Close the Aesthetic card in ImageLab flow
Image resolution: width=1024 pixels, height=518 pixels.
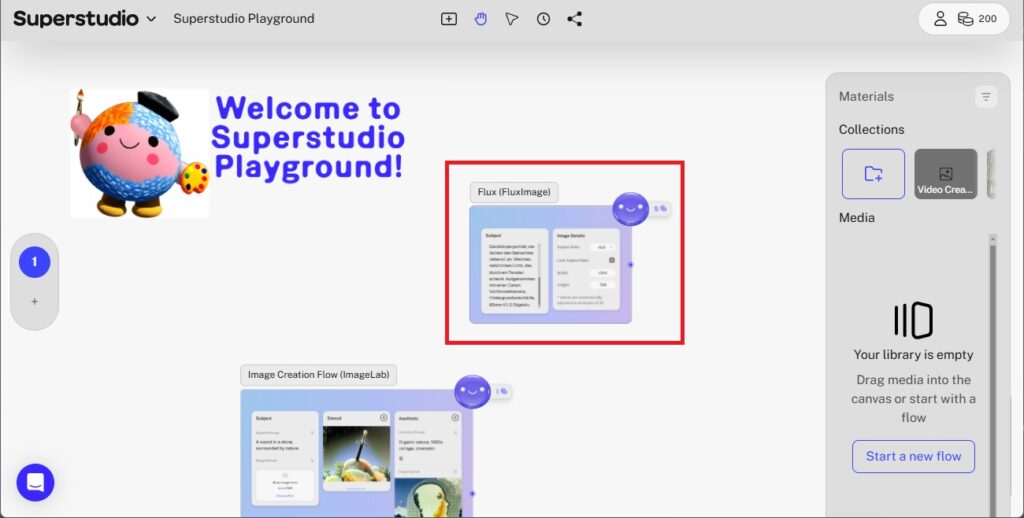coord(455,417)
